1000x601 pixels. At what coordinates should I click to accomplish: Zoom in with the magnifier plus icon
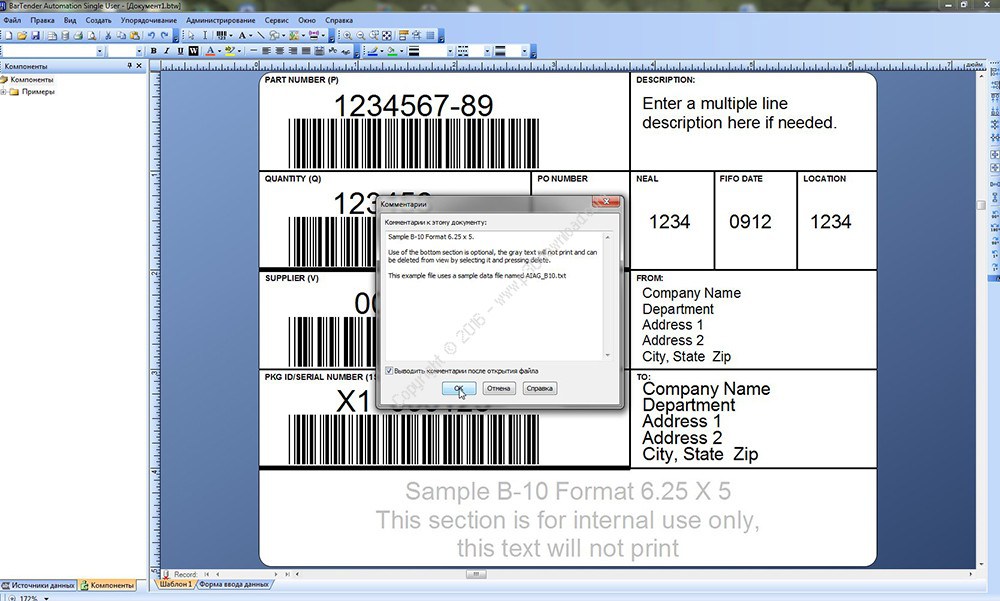pyautogui.click(x=348, y=36)
